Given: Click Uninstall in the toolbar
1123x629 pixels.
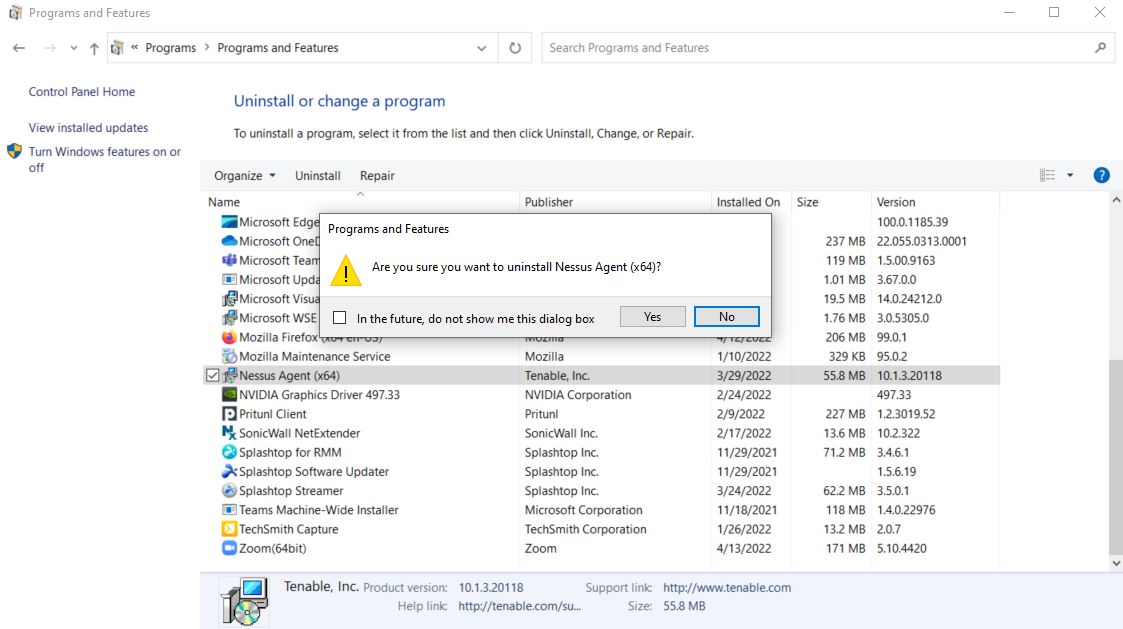Looking at the screenshot, I should [x=318, y=176].
